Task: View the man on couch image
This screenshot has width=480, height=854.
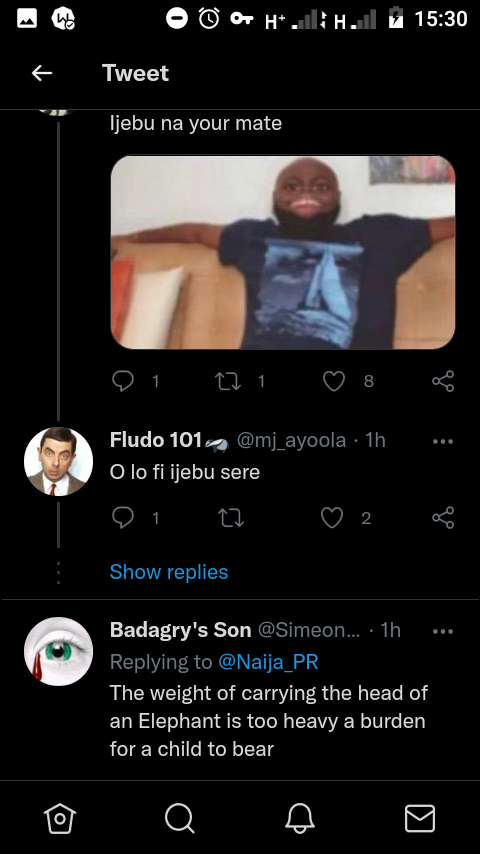Action: [283, 252]
